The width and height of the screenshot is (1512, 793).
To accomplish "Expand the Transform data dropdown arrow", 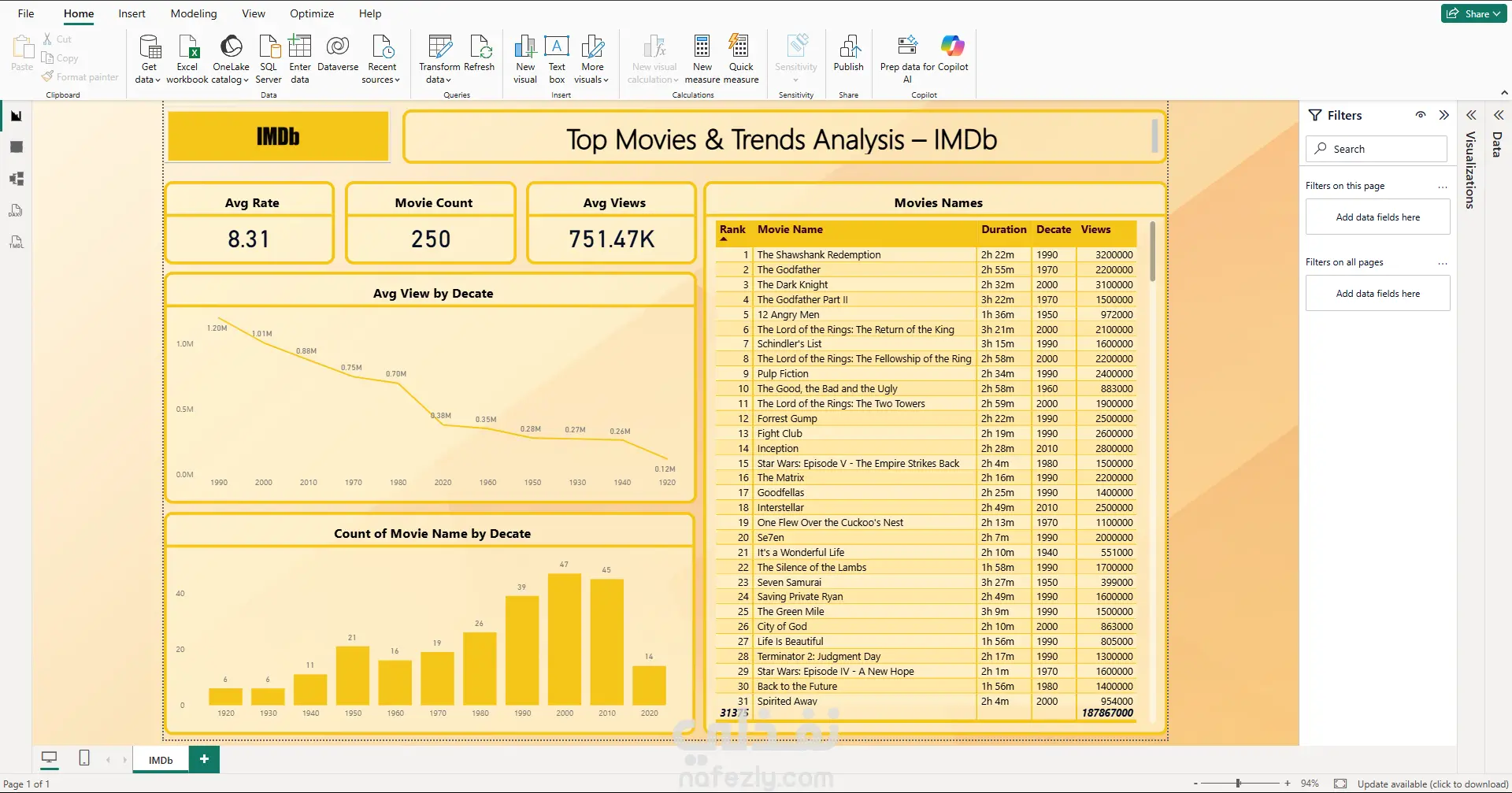I will pos(449,80).
